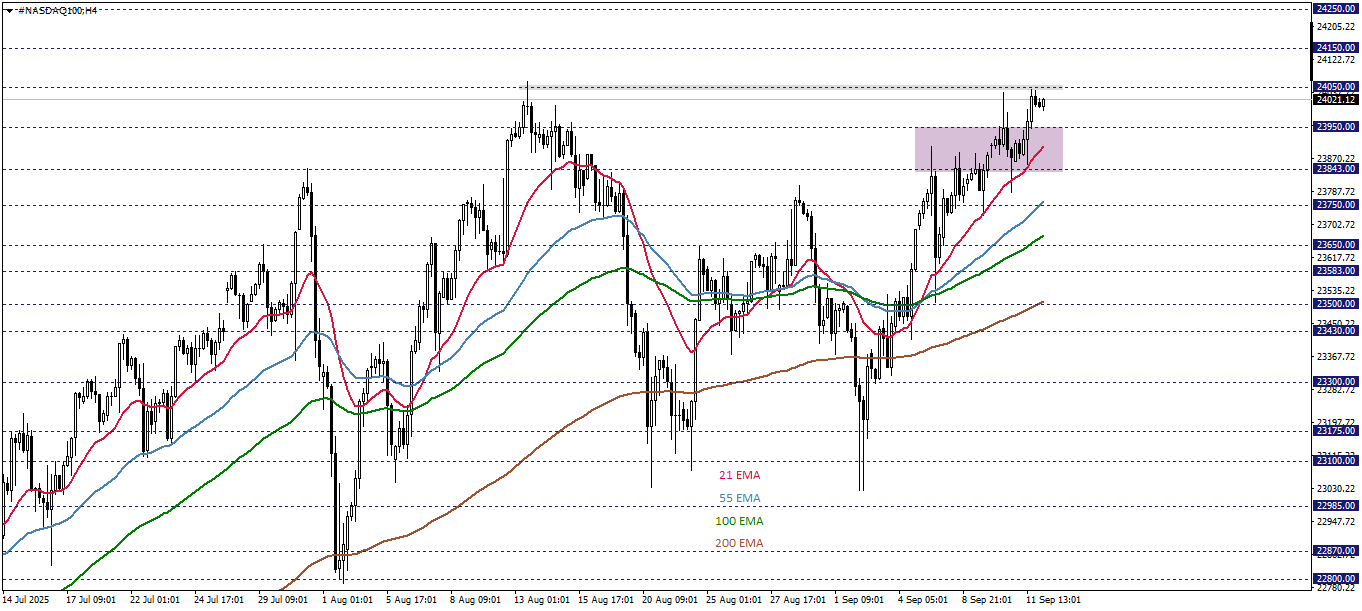Click the 200 EMA legend label
The width and height of the screenshot is (1362, 611).
[739, 543]
